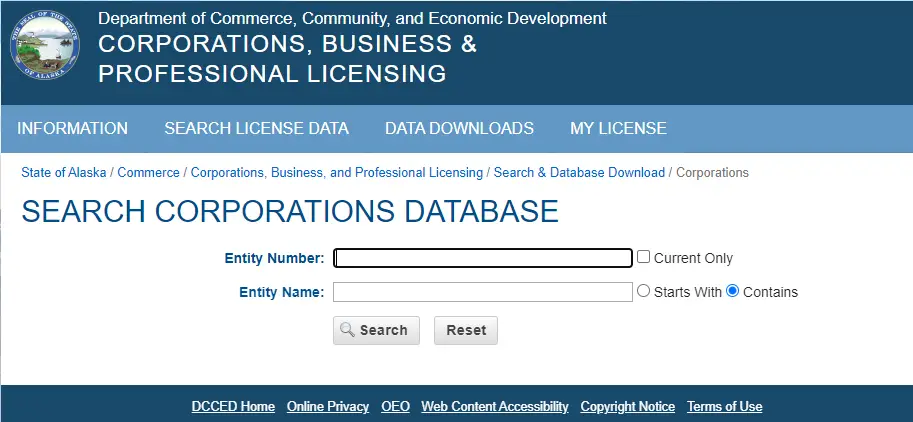This screenshot has height=422, width=913.
Task: Visit the DCCED Home footer link
Action: [x=233, y=406]
